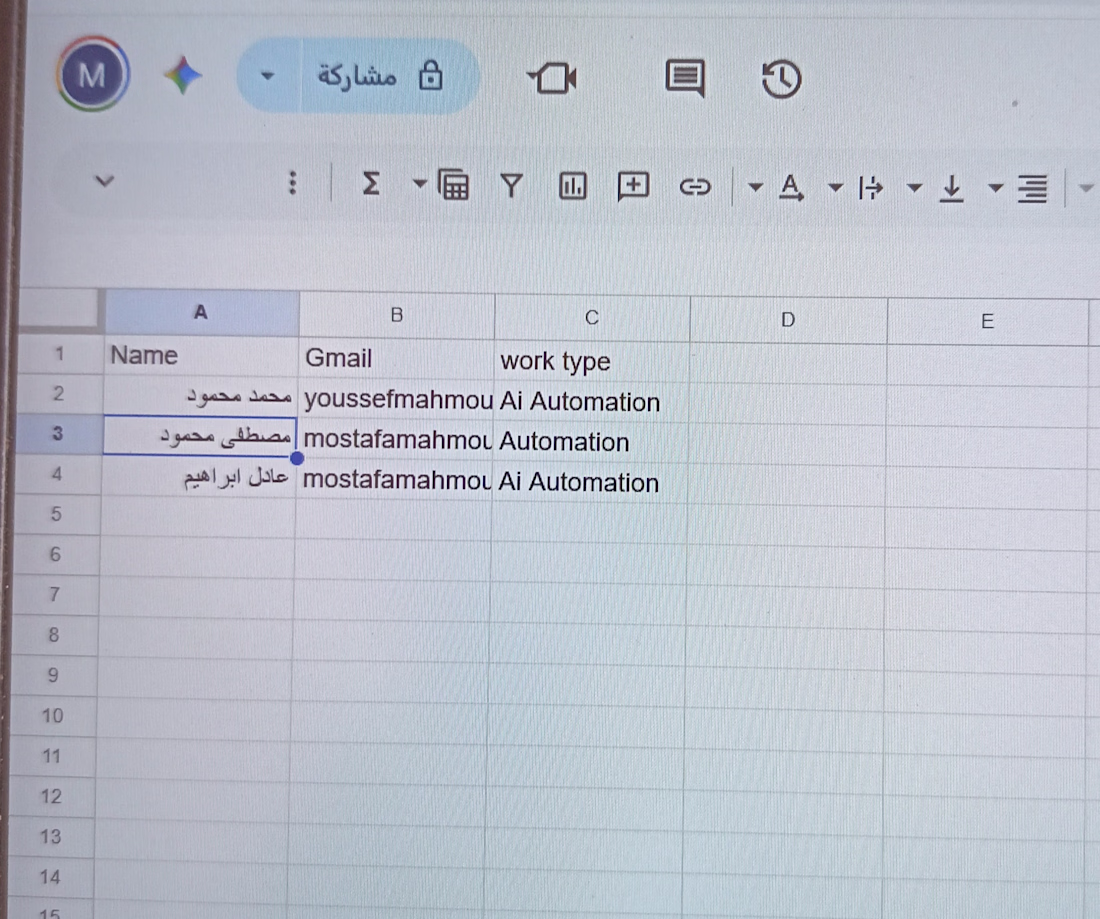
Task: Select the row 5 header
Action: [x=56, y=514]
